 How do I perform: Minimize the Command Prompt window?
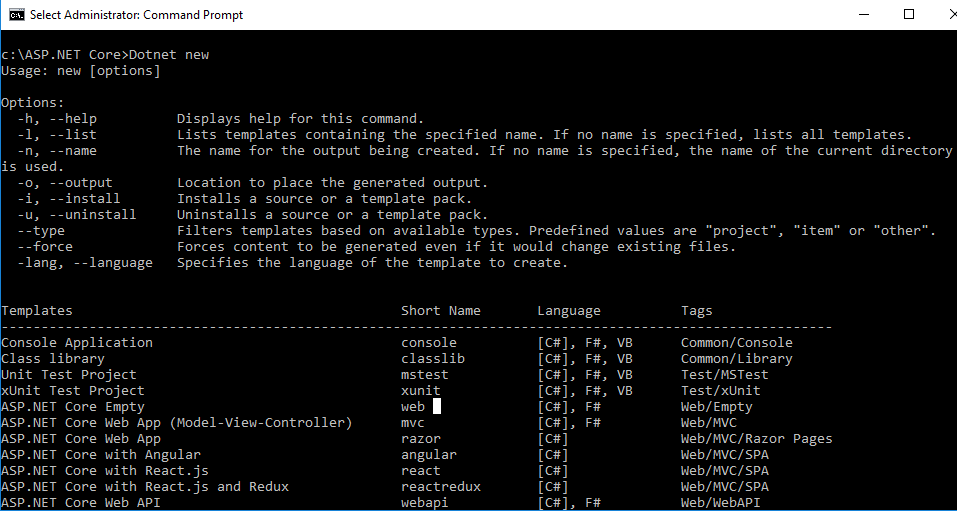[x=864, y=14]
